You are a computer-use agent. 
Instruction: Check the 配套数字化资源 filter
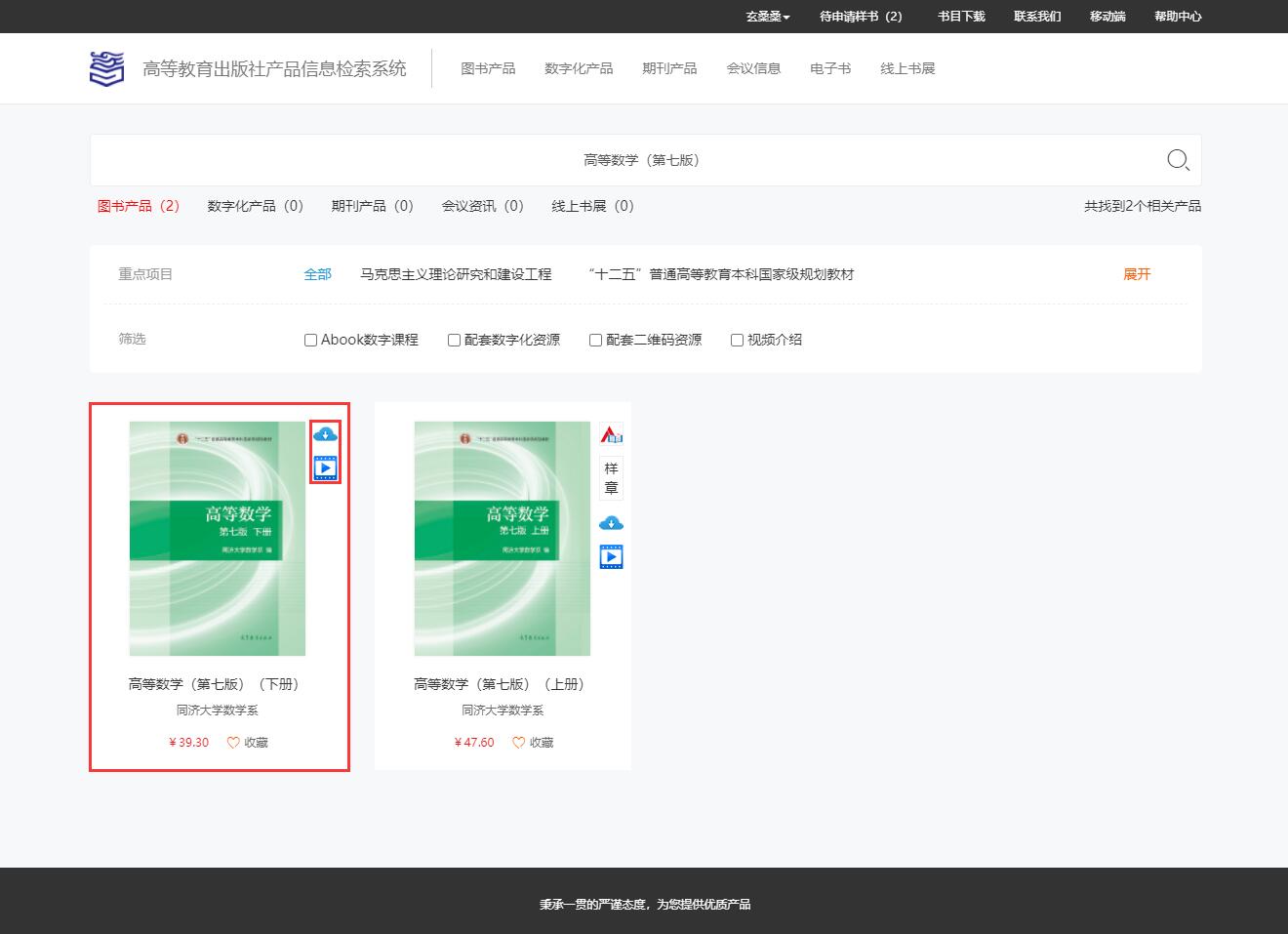tap(453, 340)
